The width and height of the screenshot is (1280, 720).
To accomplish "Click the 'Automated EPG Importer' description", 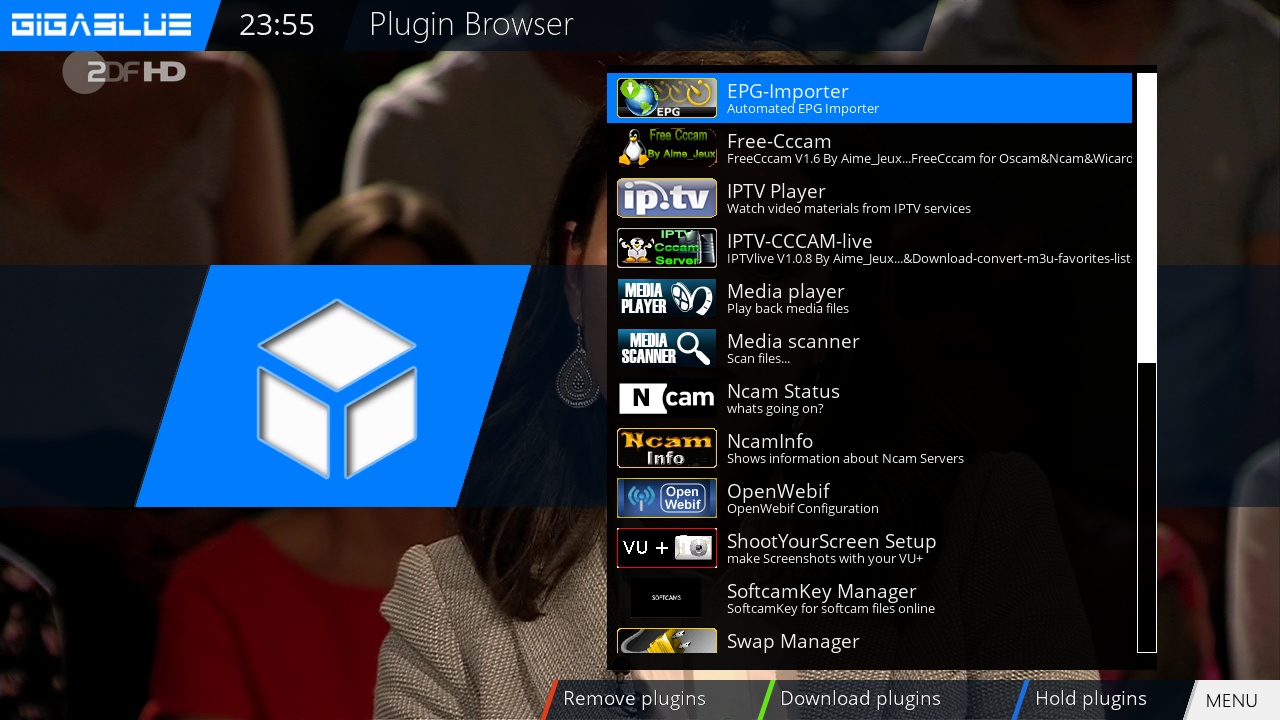I will pyautogui.click(x=803, y=109).
